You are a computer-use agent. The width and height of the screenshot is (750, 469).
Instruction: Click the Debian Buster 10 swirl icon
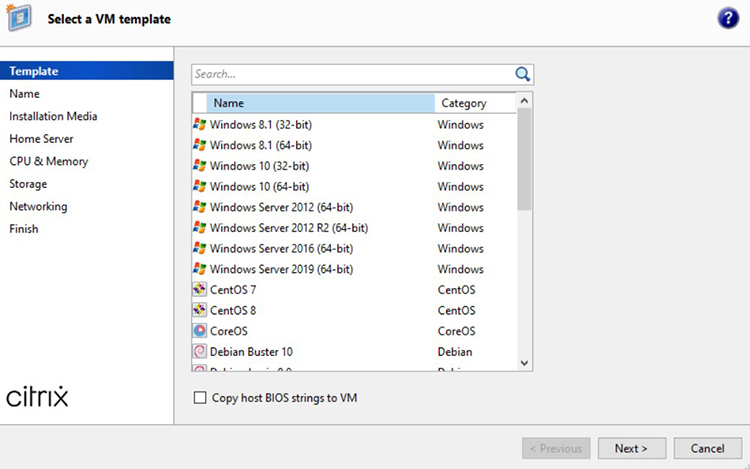point(200,352)
